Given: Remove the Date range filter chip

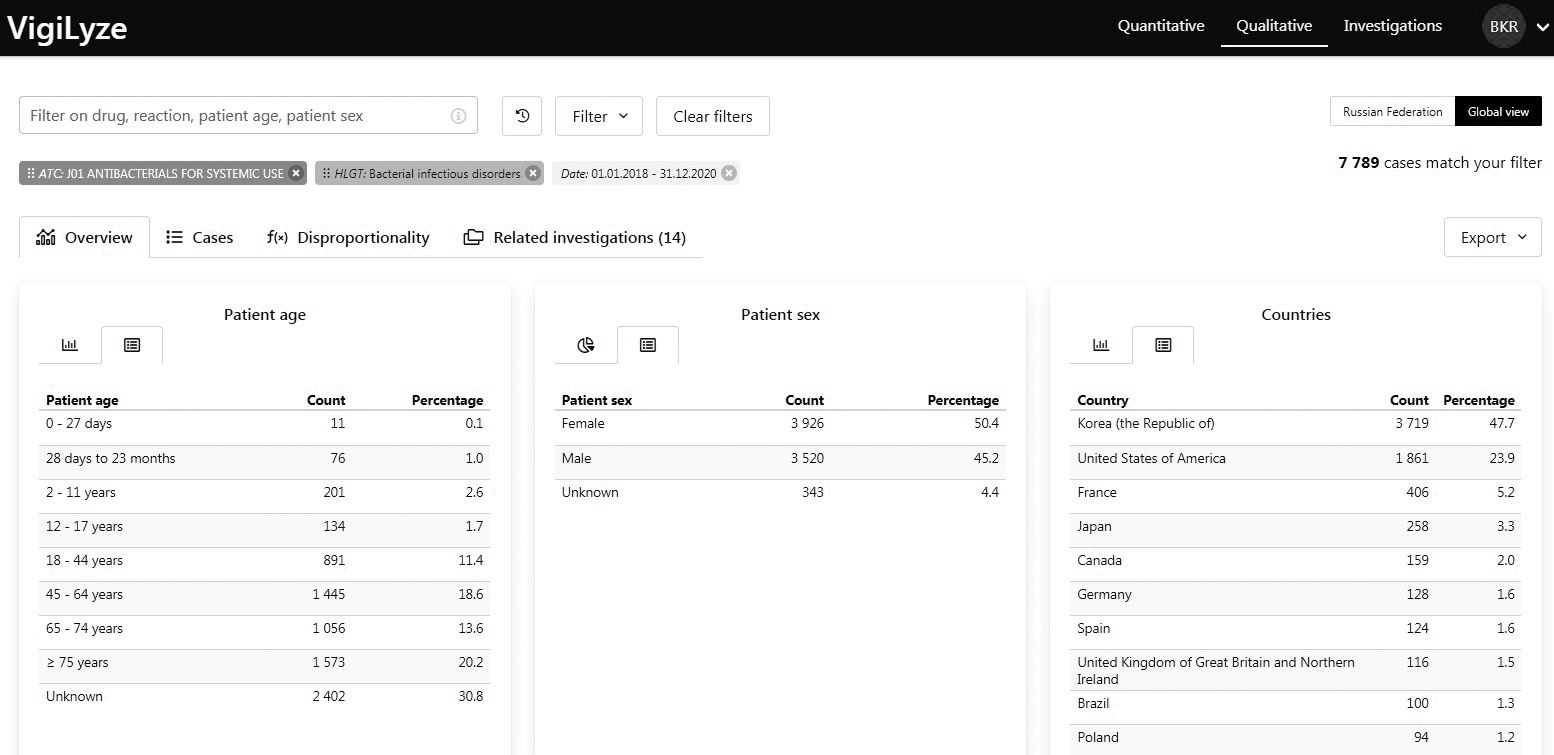Looking at the screenshot, I should point(729,173).
